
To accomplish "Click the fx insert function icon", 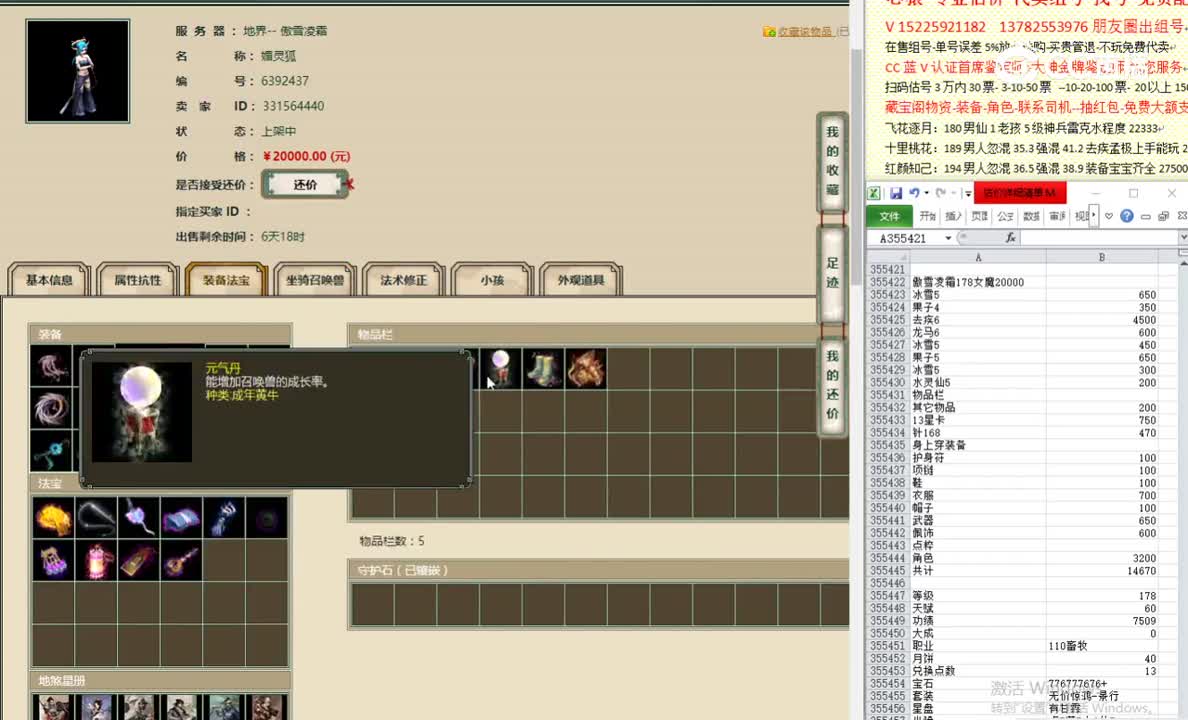I will pyautogui.click(x=1010, y=238).
